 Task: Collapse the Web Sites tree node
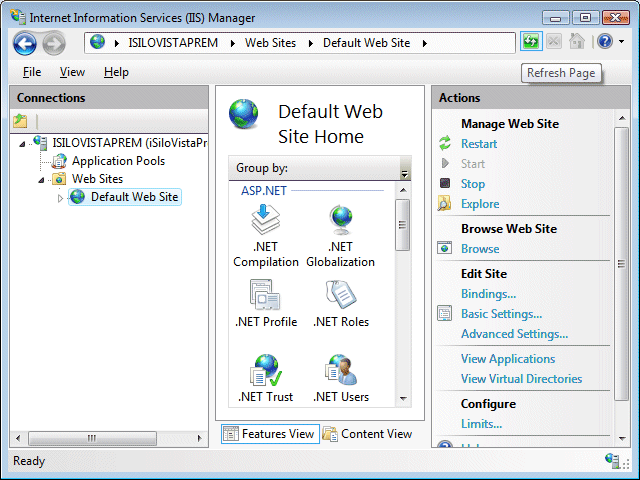point(42,179)
